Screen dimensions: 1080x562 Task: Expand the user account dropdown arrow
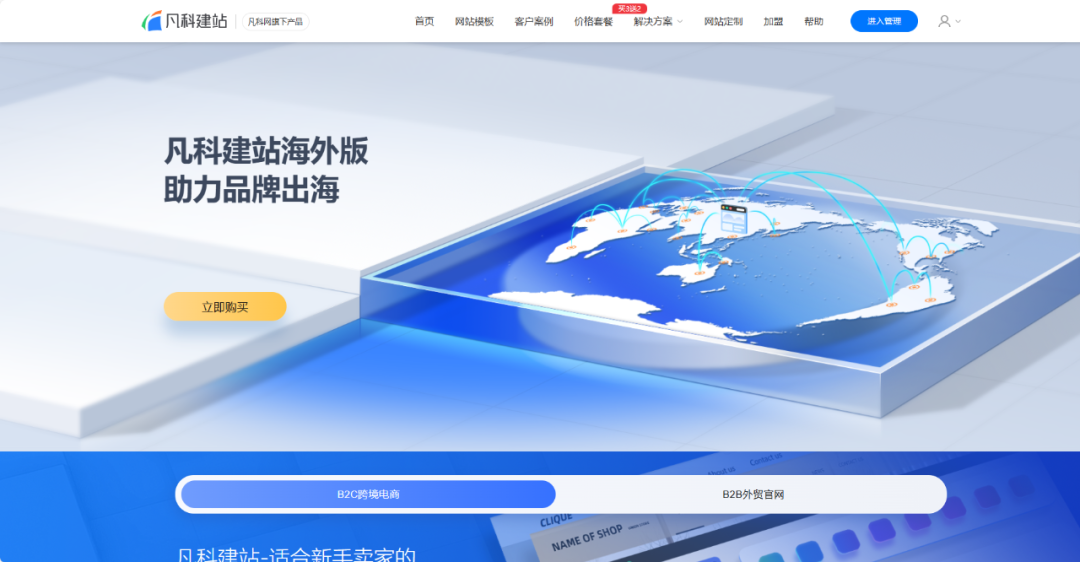click(x=958, y=21)
